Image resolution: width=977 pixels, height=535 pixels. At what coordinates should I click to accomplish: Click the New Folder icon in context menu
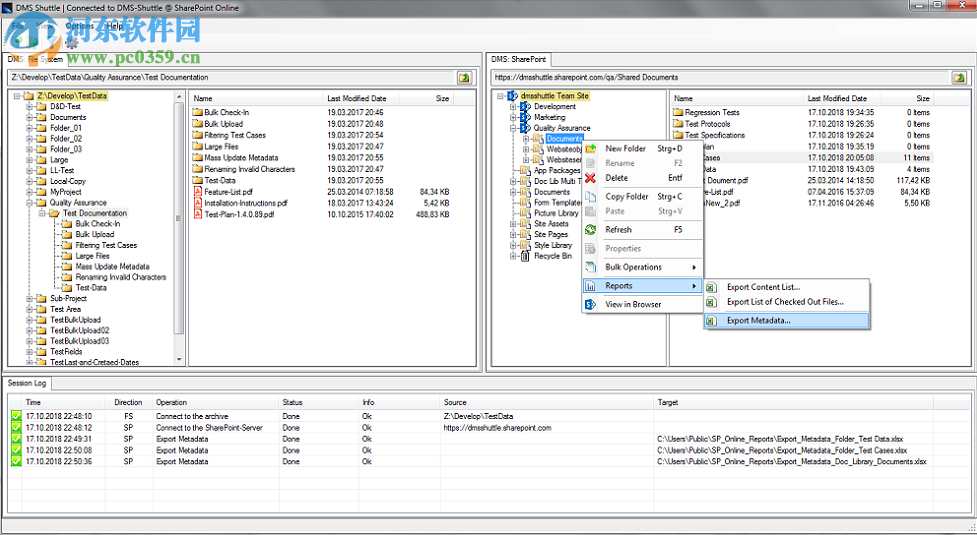point(590,148)
